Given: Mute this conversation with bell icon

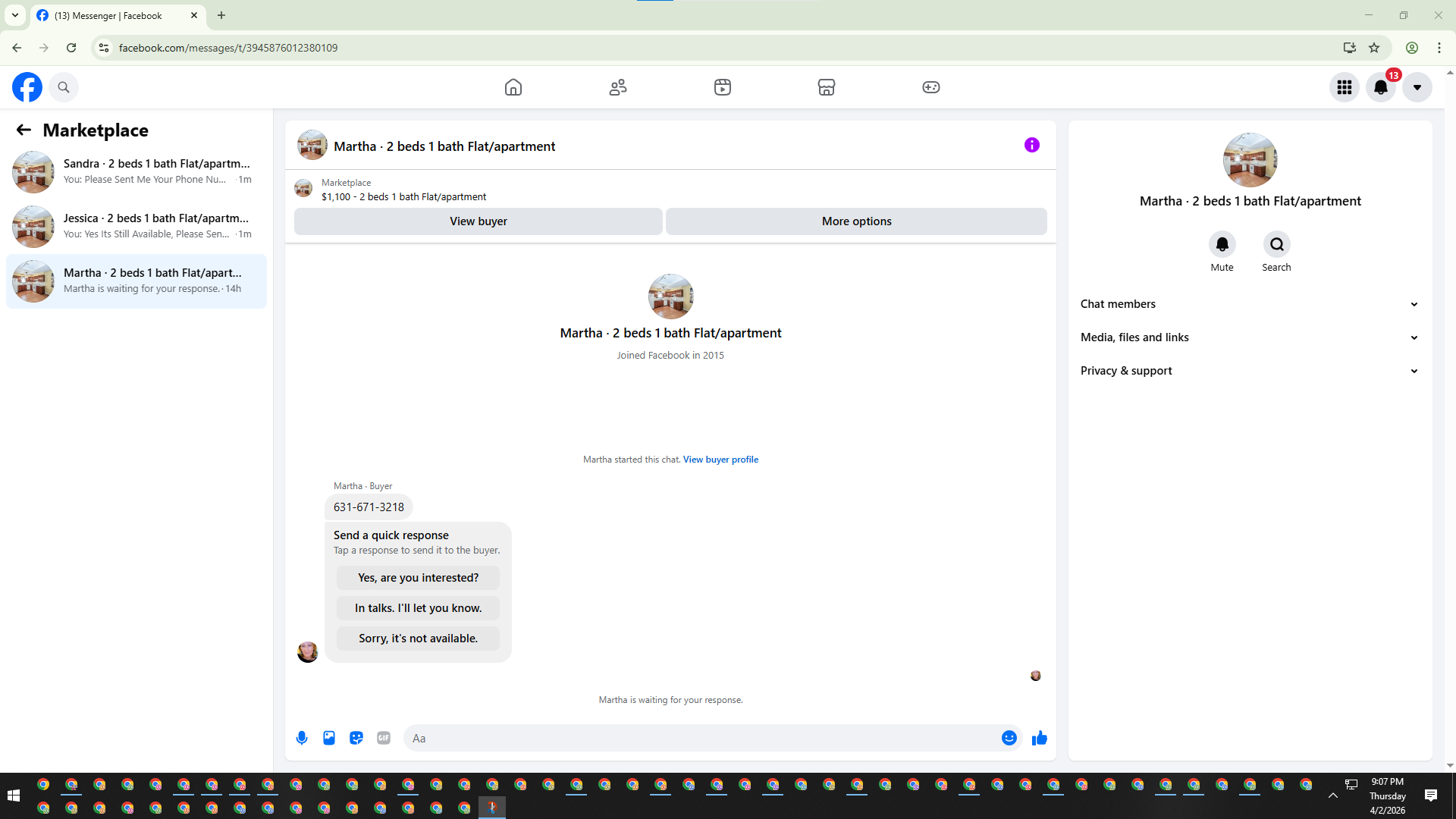Looking at the screenshot, I should tap(1222, 244).
